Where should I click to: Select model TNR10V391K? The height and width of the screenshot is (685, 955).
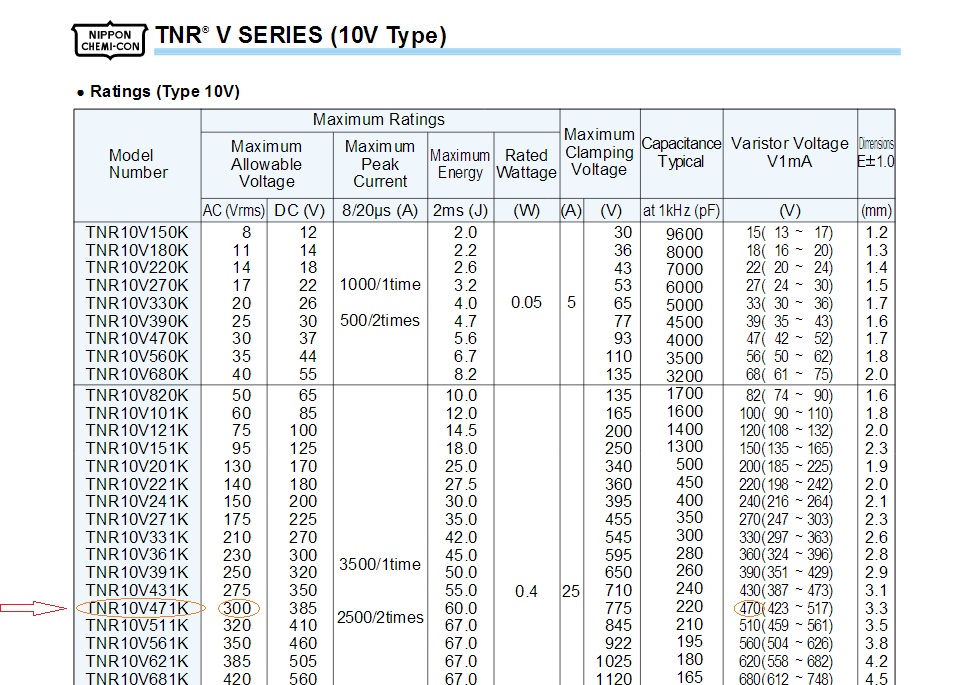137,572
